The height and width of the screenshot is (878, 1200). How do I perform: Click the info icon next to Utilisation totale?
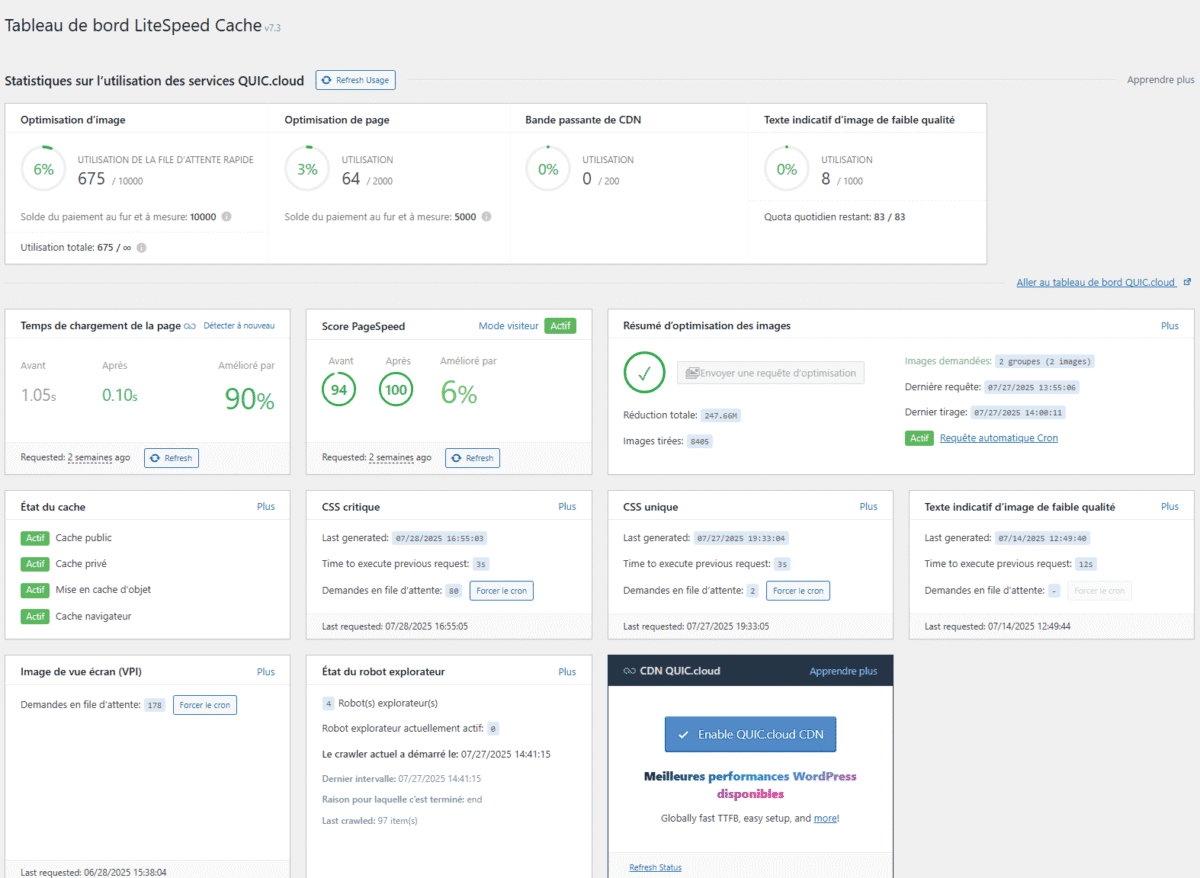point(141,248)
